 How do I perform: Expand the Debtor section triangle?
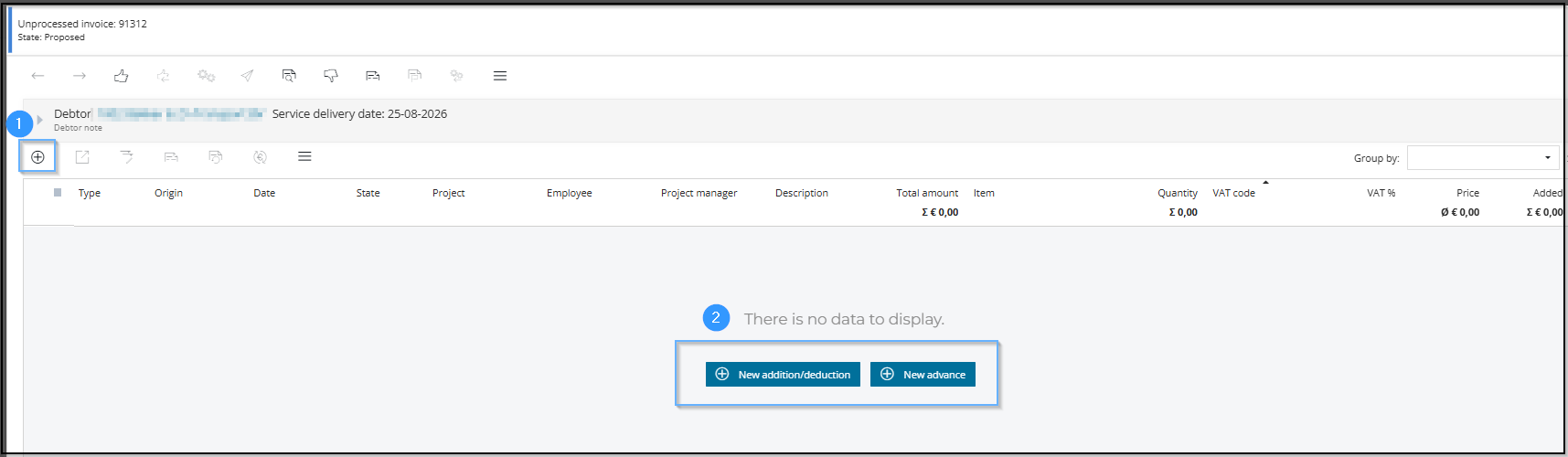(x=40, y=120)
